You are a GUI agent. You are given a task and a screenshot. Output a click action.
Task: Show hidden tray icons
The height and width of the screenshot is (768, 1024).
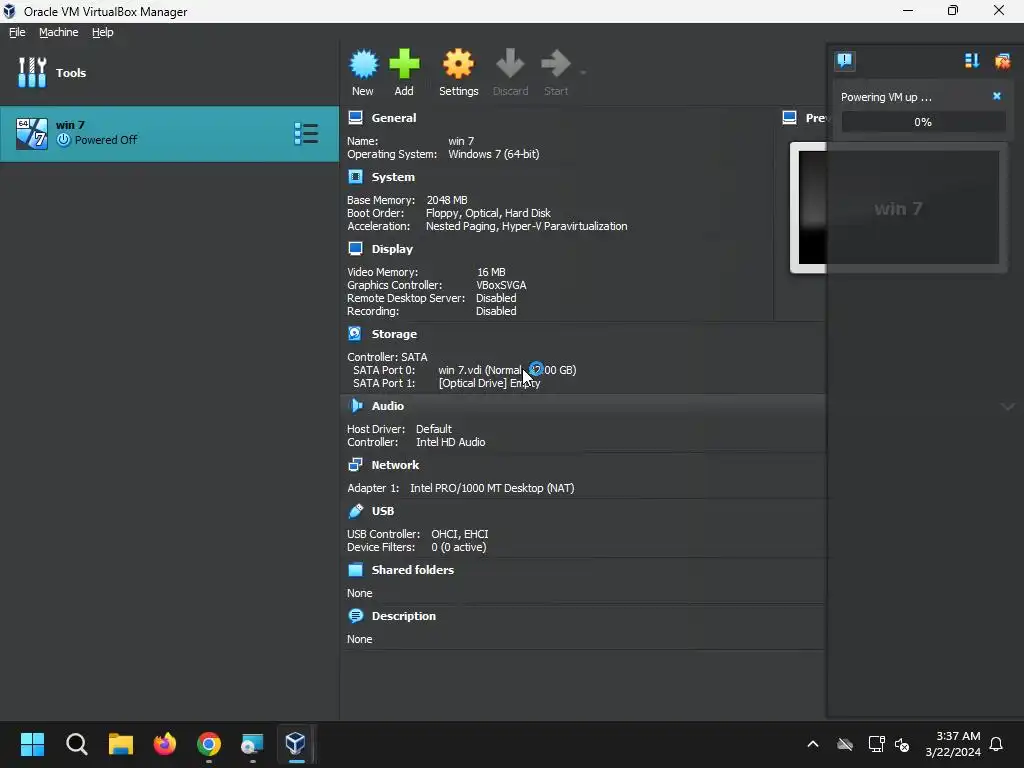pos(813,744)
